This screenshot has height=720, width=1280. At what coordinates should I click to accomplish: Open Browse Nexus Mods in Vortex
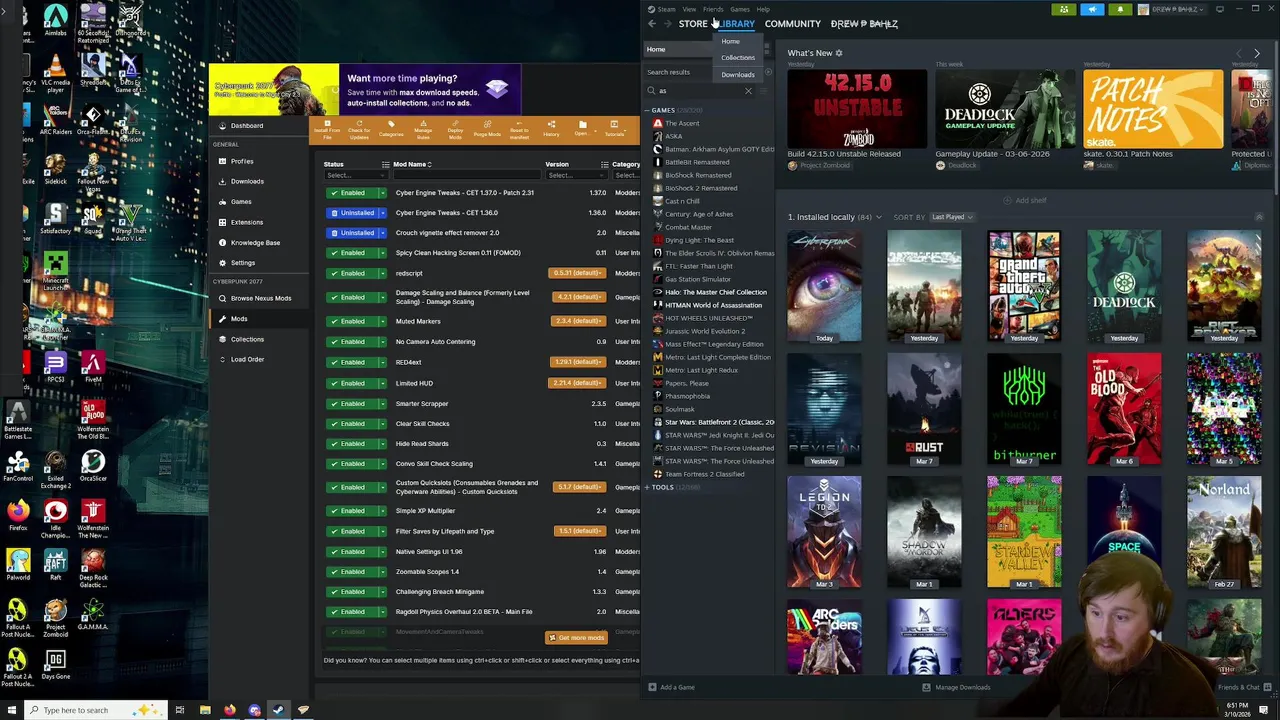coord(259,298)
